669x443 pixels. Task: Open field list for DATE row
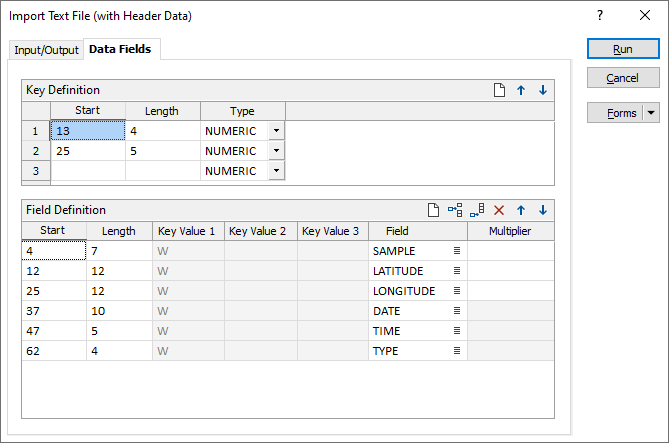click(457, 311)
